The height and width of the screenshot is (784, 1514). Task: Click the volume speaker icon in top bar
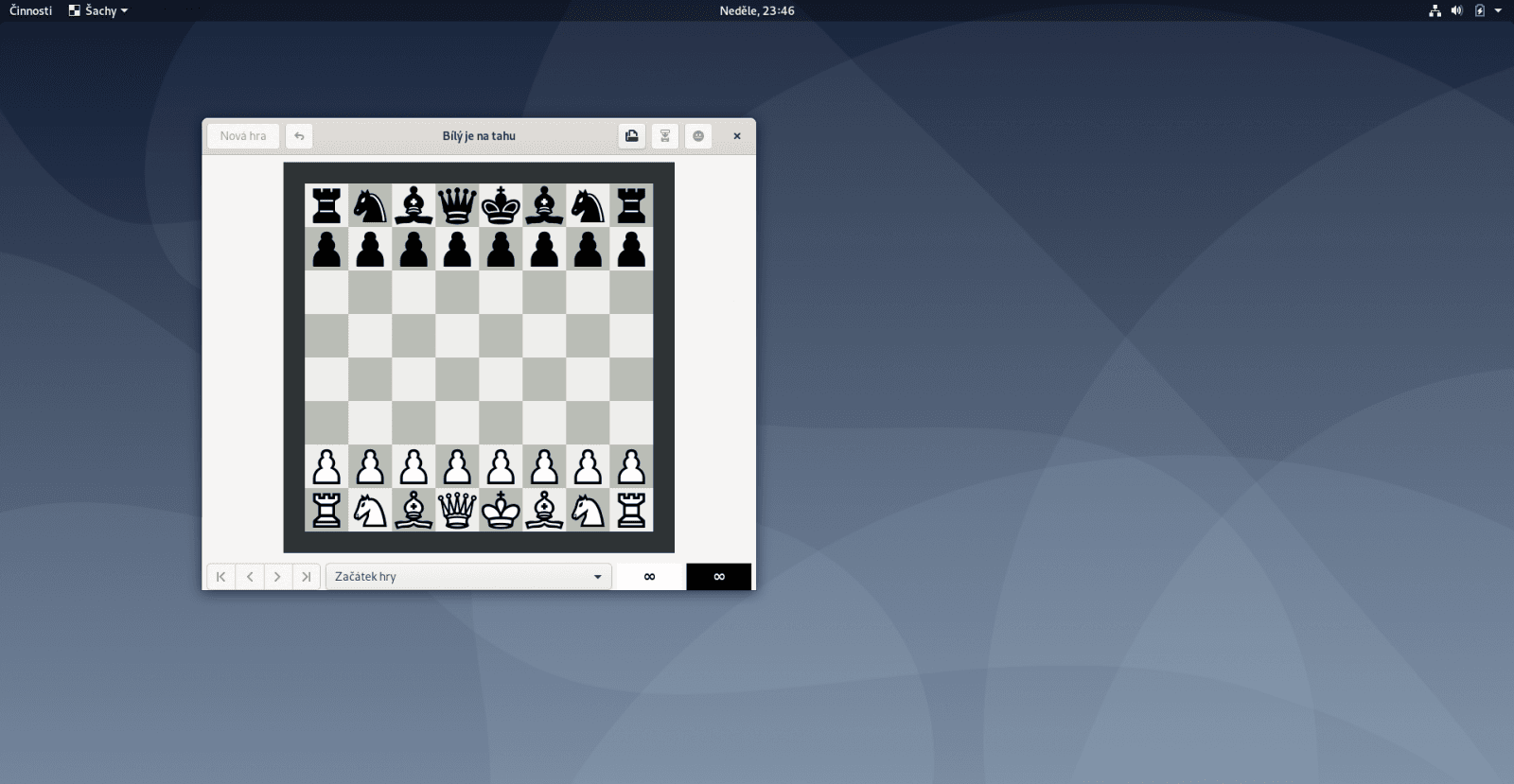pos(1457,10)
